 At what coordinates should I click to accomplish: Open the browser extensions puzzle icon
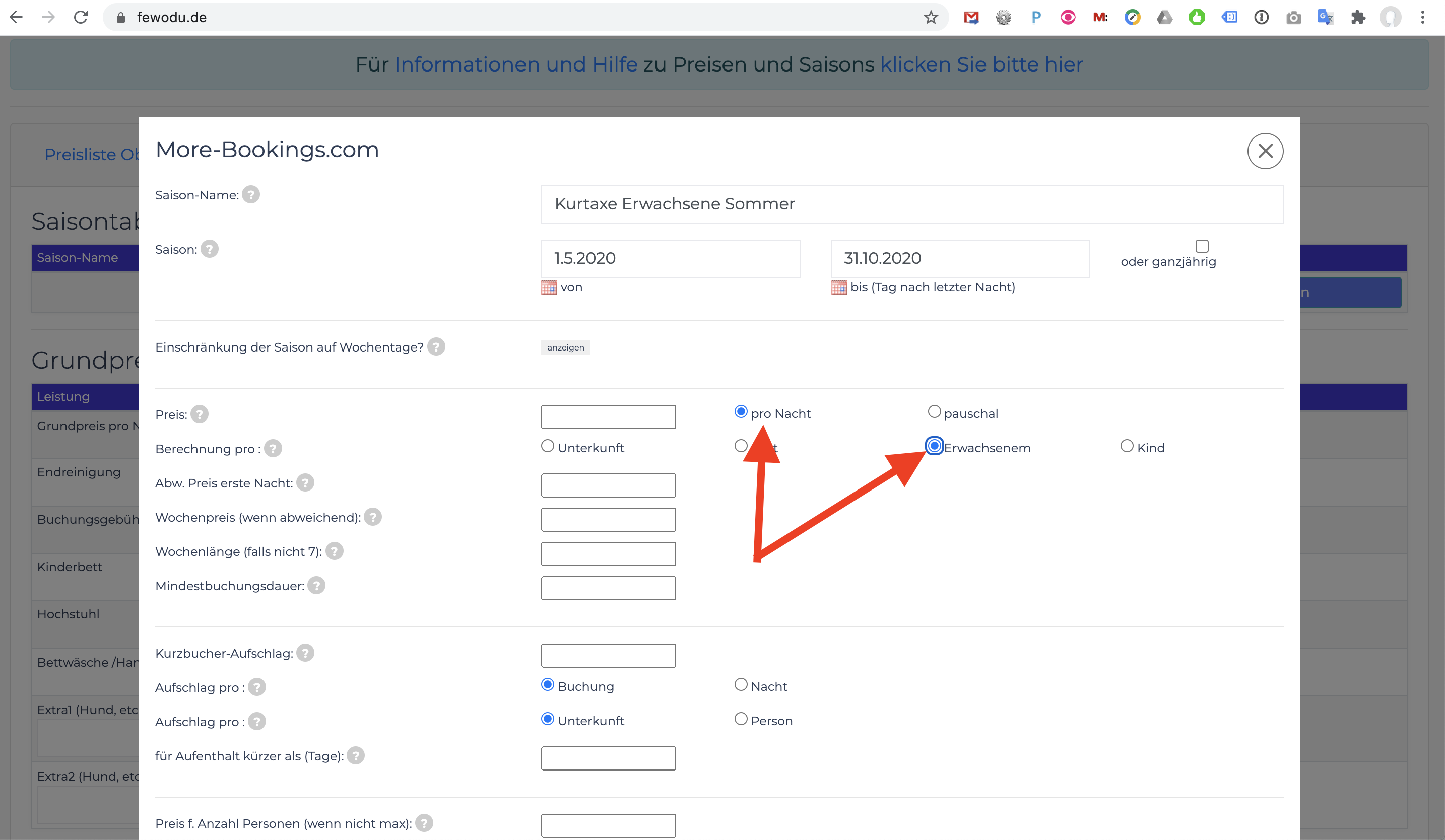coord(1358,17)
